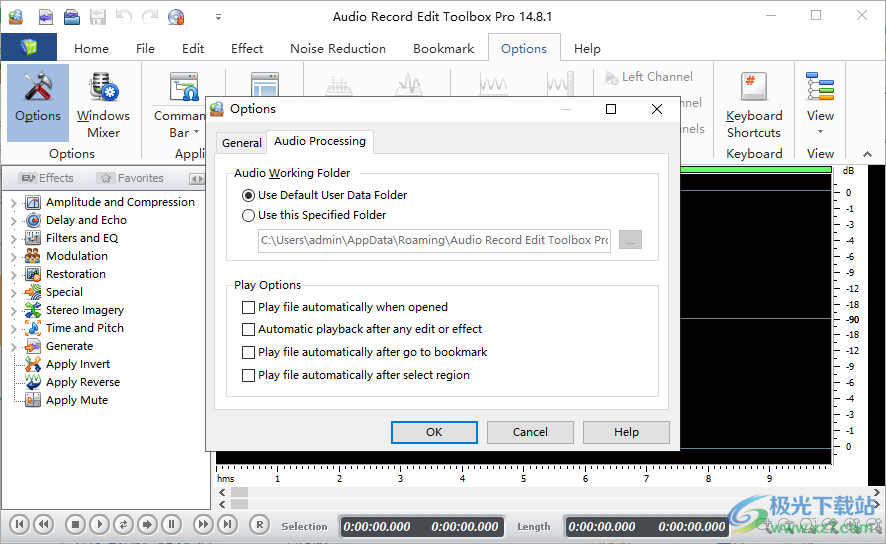Expand the Delay and Echo tree node
Screen dimensions: 886x544
click(14, 221)
